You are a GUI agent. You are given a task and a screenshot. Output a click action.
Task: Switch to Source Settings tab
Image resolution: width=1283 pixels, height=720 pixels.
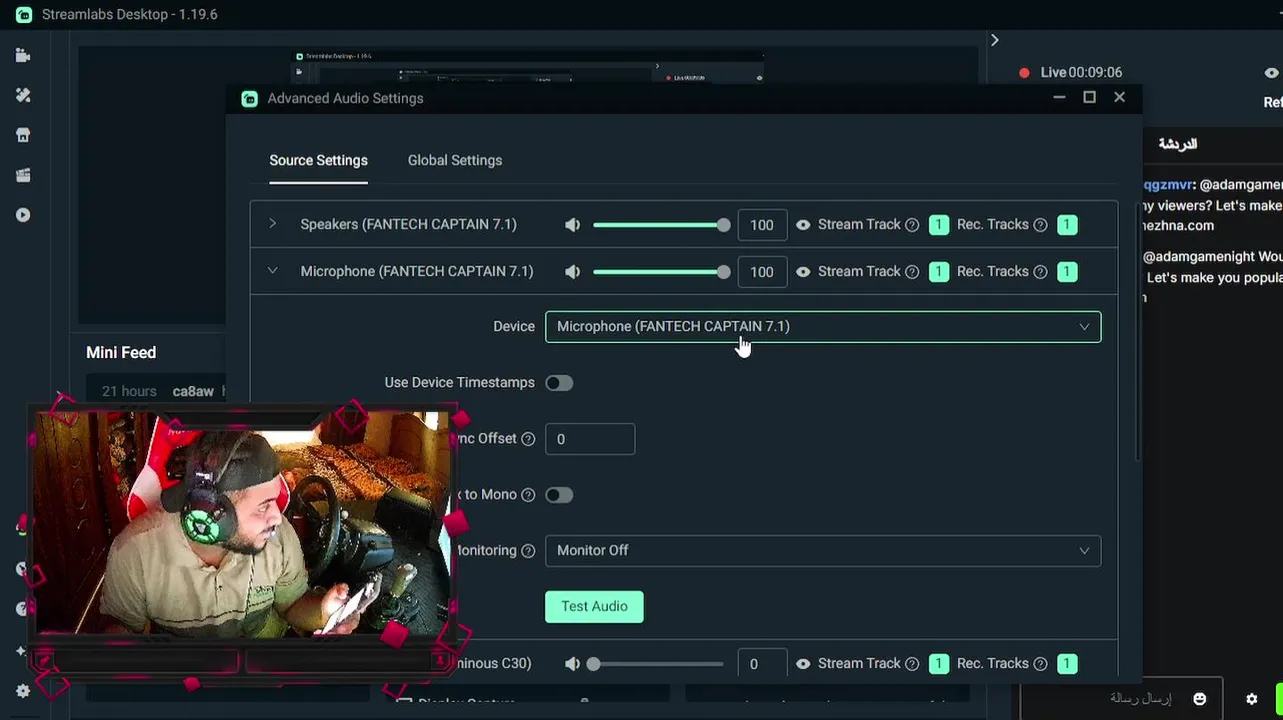[x=318, y=161]
